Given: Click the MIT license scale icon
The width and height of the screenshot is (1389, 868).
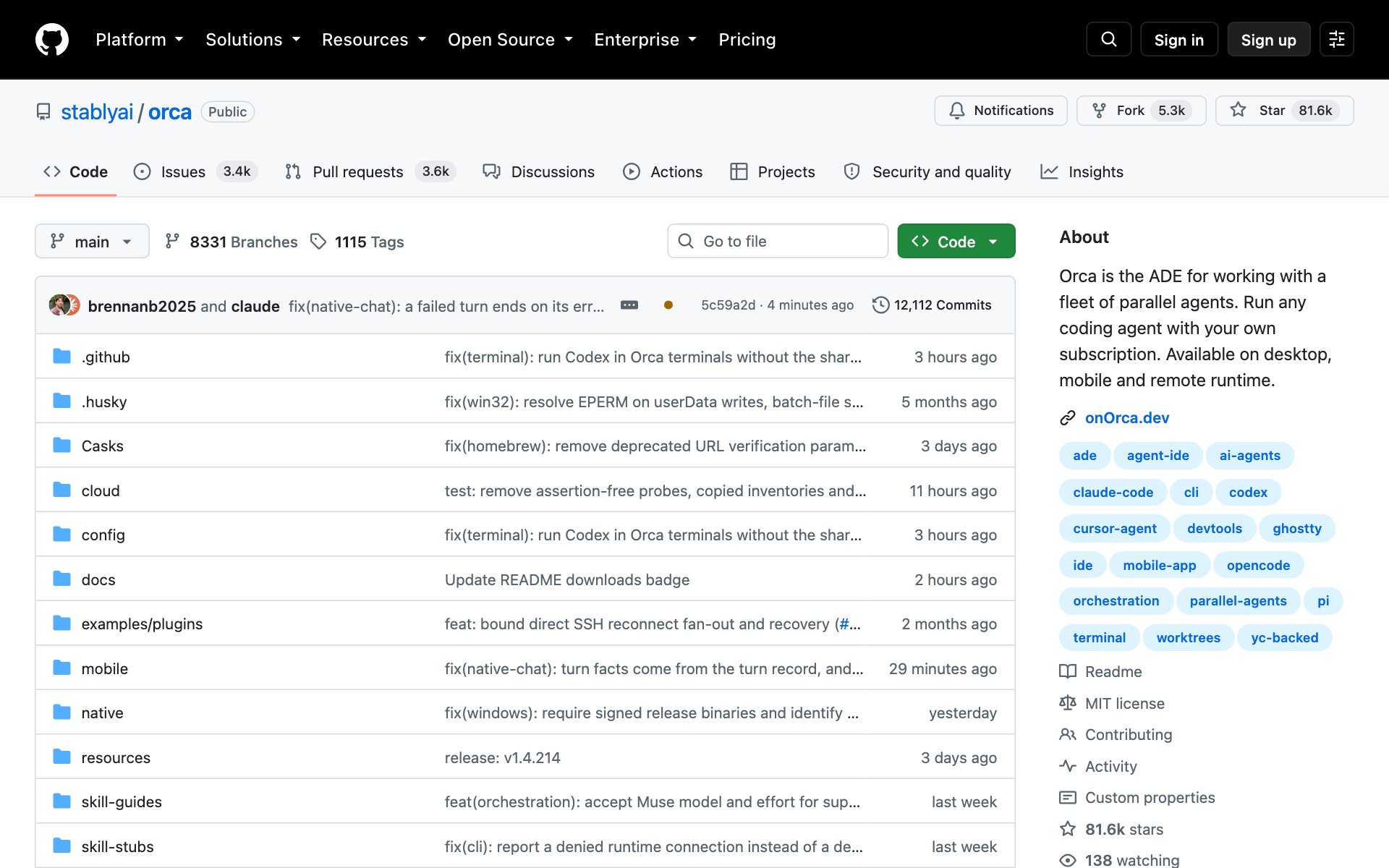Looking at the screenshot, I should point(1068,703).
